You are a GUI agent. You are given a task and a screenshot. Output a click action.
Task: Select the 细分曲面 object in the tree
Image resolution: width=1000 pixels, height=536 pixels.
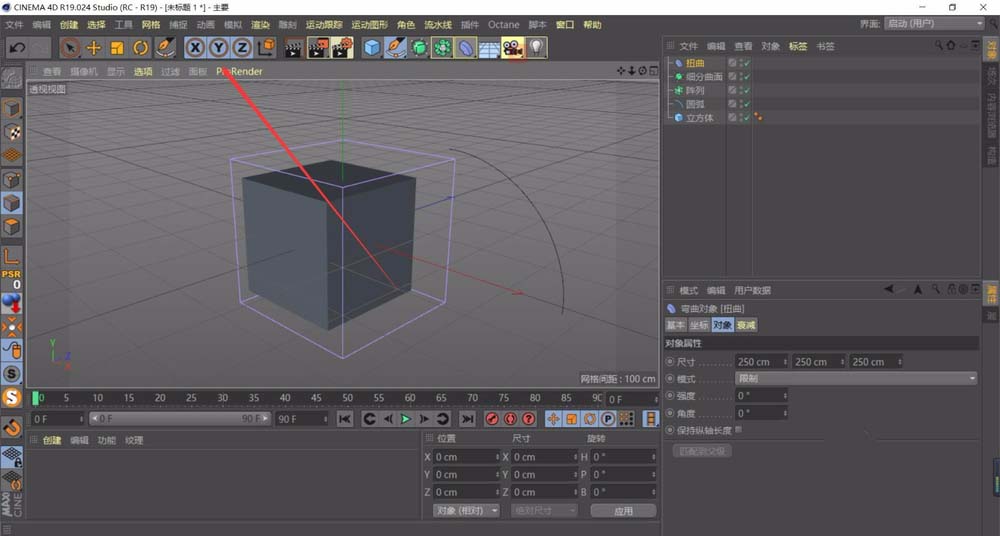(x=705, y=77)
